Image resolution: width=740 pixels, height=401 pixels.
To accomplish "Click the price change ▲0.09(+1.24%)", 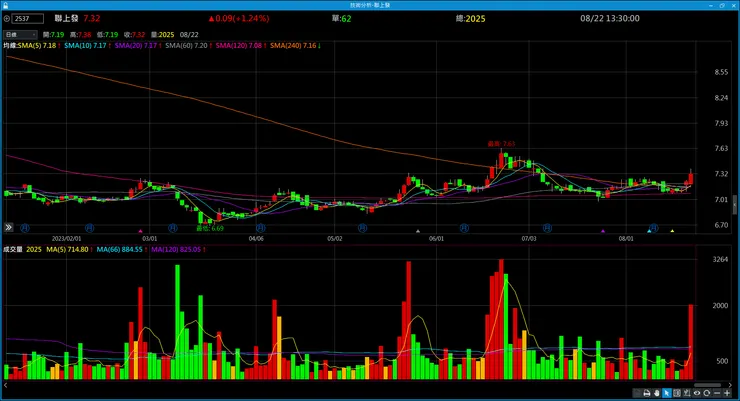I will tap(239, 18).
